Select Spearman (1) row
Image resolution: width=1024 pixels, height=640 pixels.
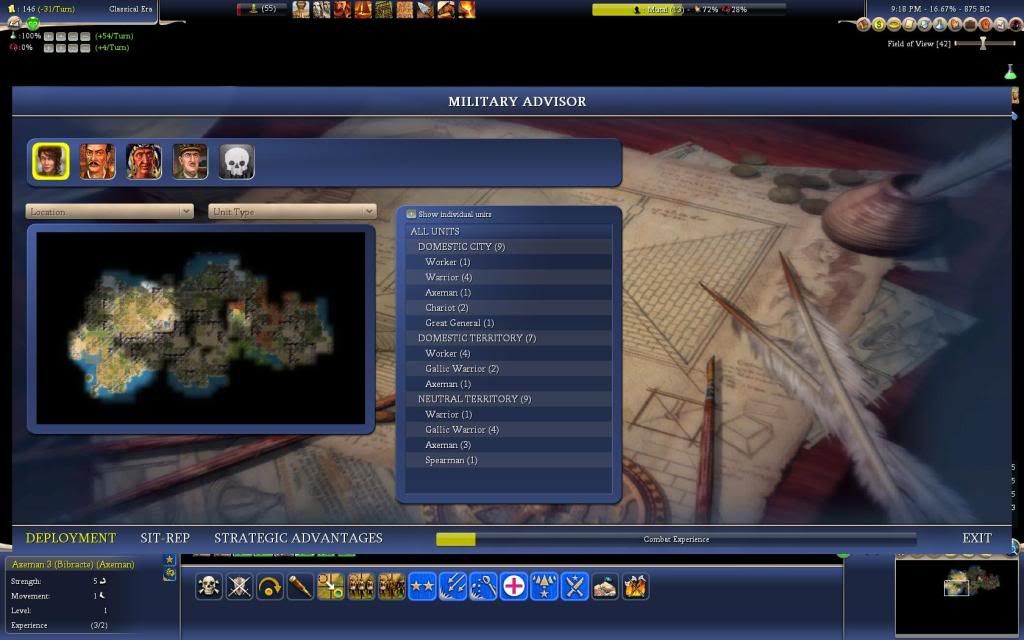[509, 460]
